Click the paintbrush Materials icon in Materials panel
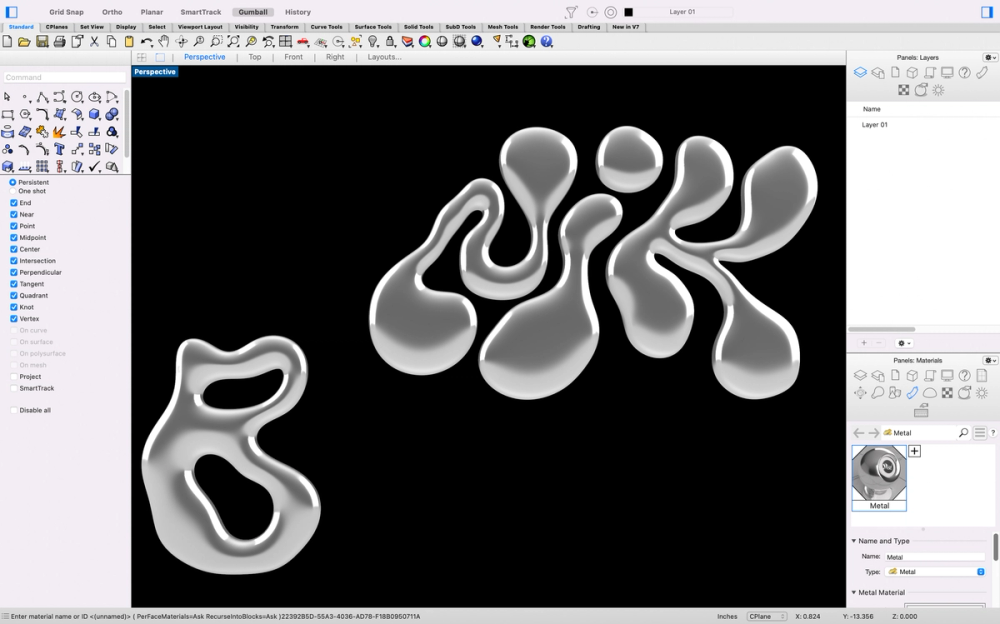The height and width of the screenshot is (624, 1000). click(x=912, y=392)
